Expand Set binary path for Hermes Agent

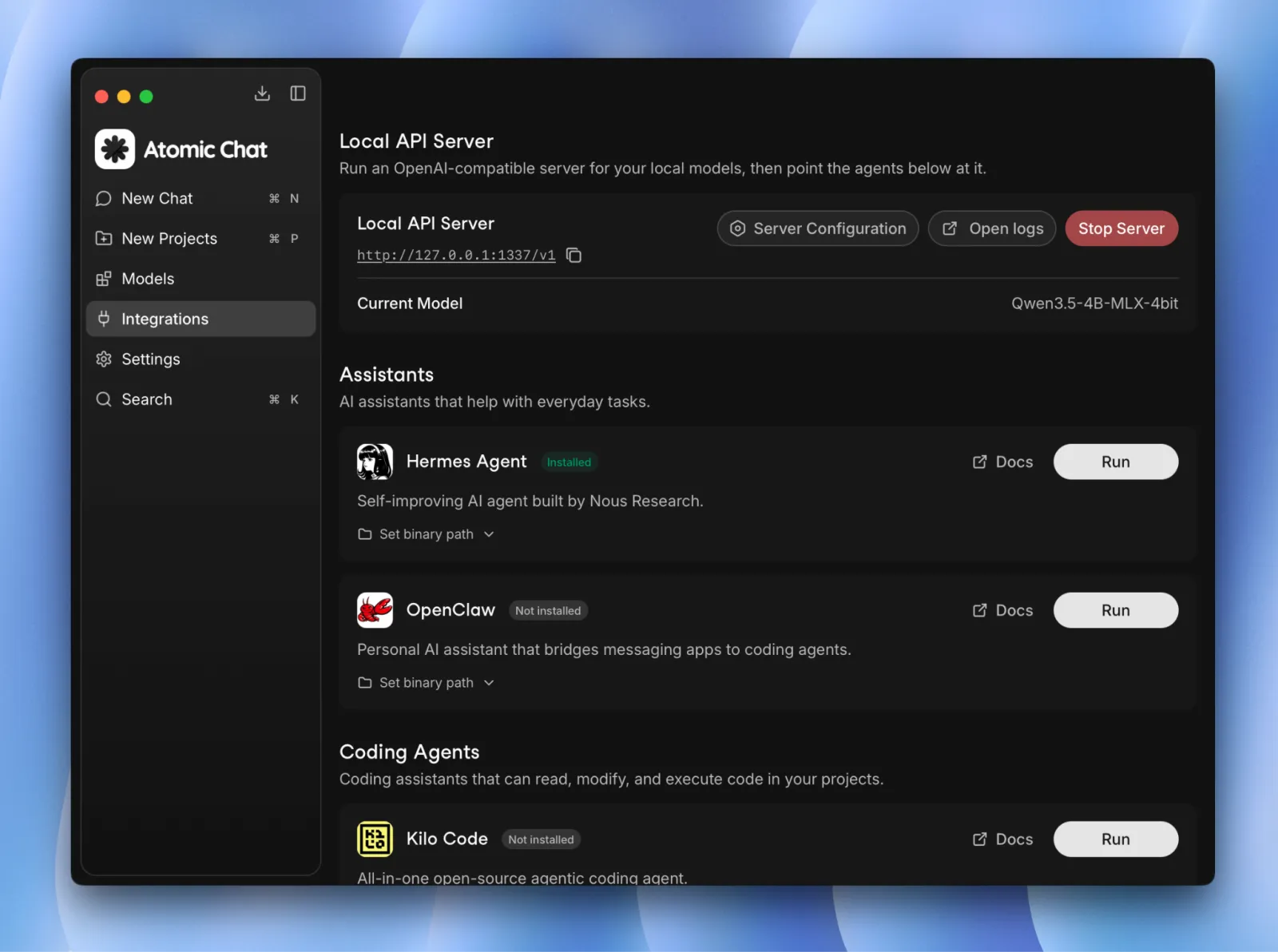(427, 534)
